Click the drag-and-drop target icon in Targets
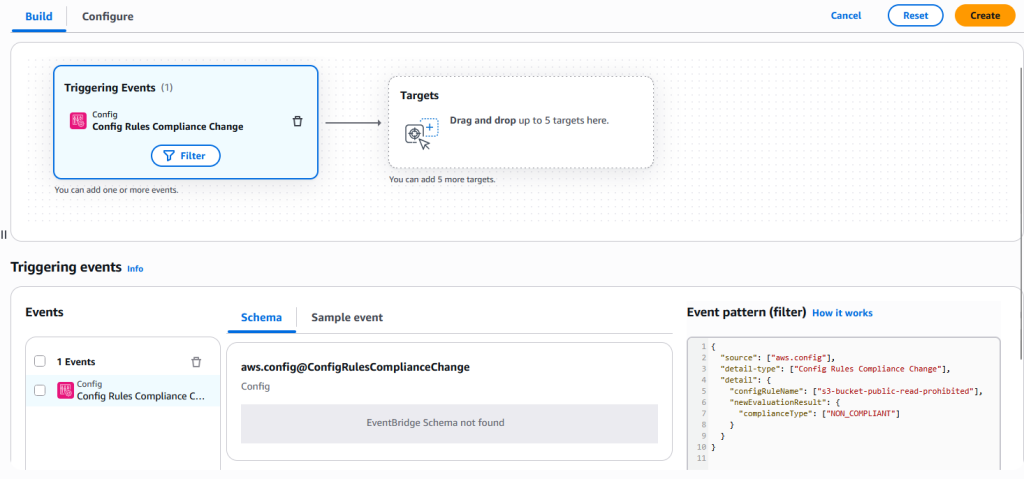The height and width of the screenshot is (479, 1024). pyautogui.click(x=421, y=134)
